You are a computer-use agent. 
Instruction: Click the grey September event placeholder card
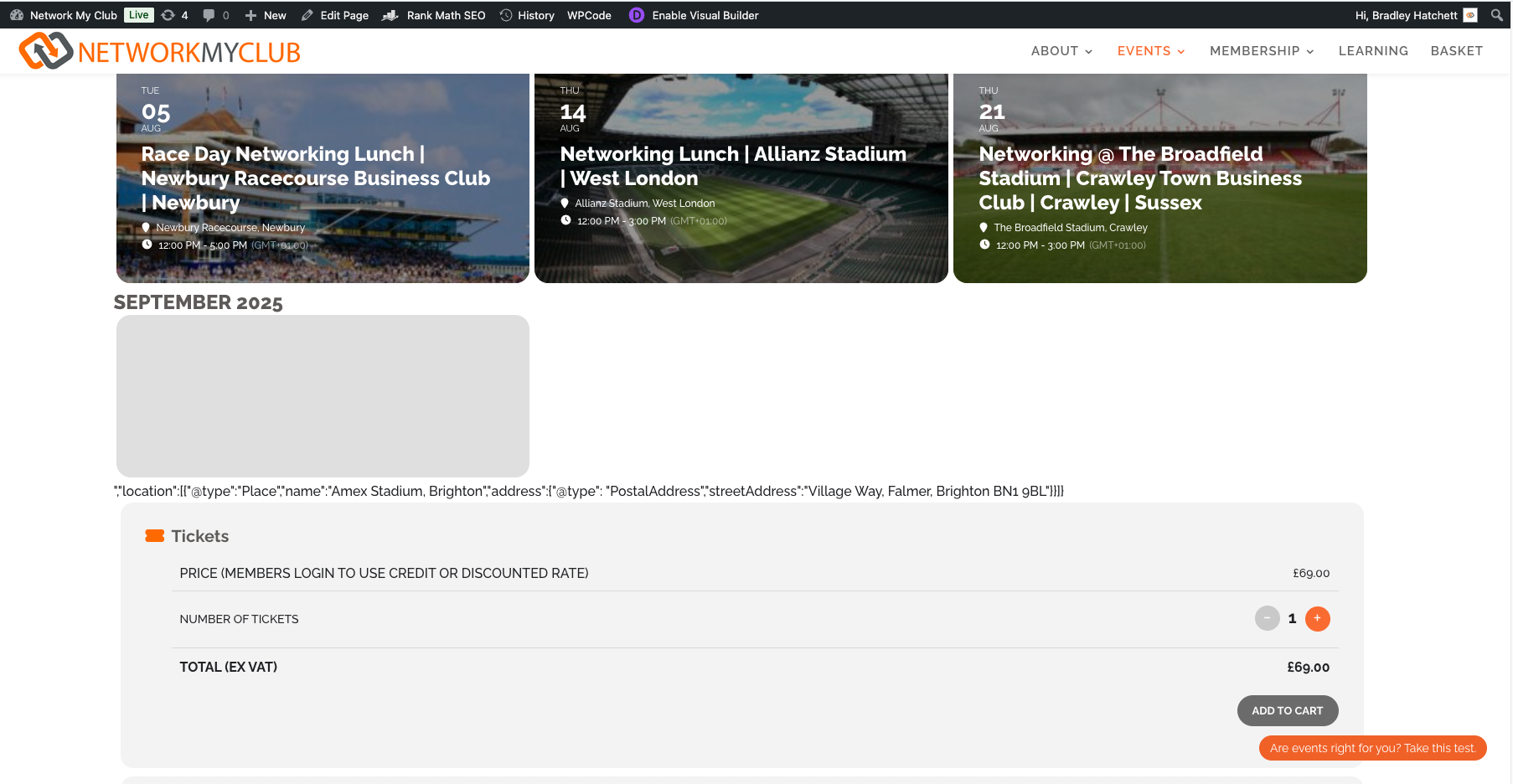tap(323, 396)
